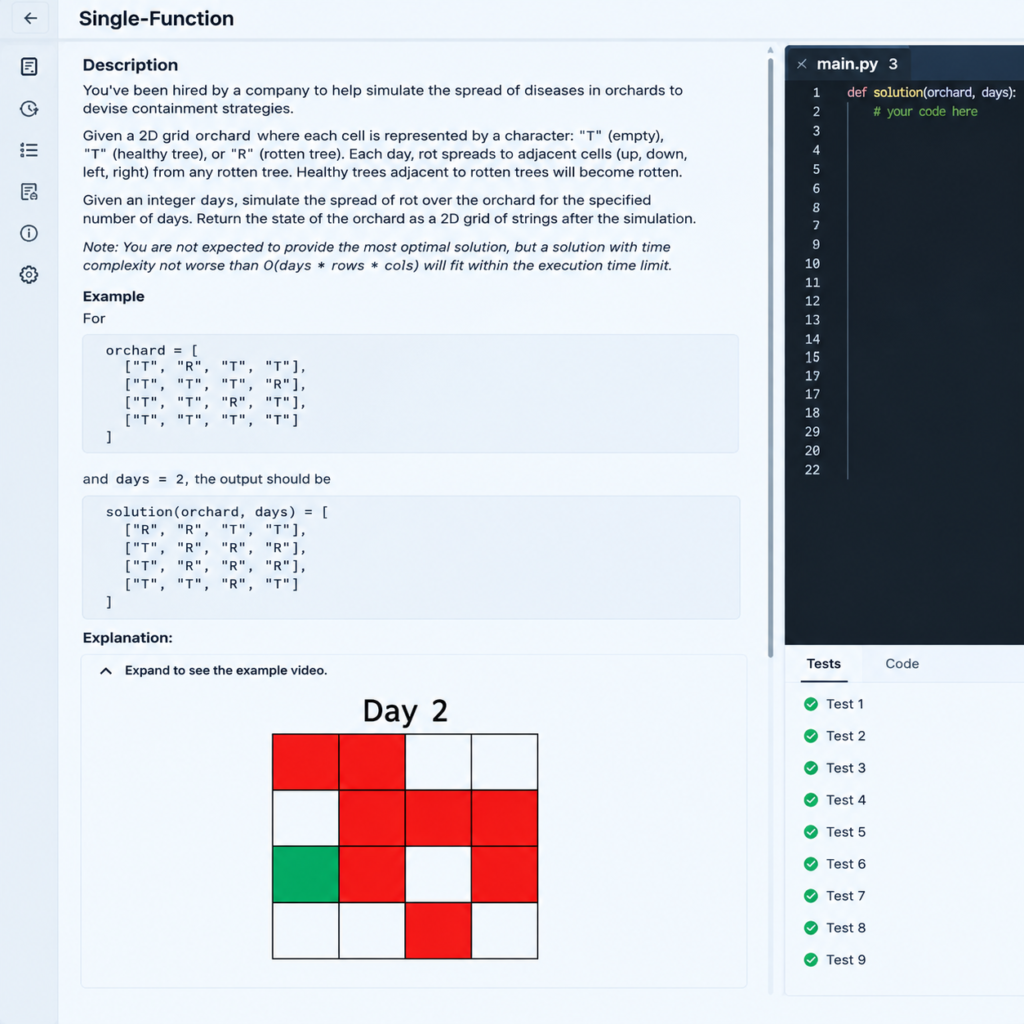
Task: Open the description document sidebar icon
Action: 29,67
